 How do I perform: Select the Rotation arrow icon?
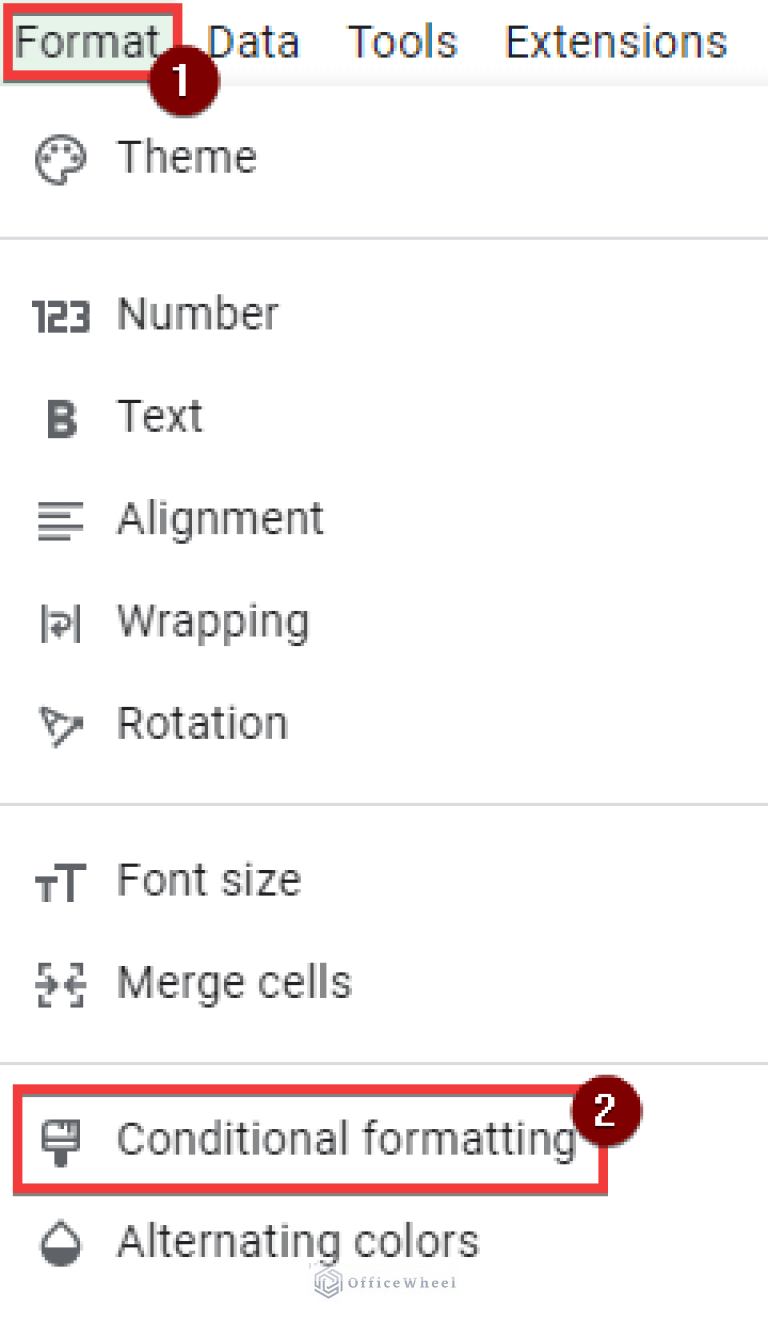coord(60,724)
